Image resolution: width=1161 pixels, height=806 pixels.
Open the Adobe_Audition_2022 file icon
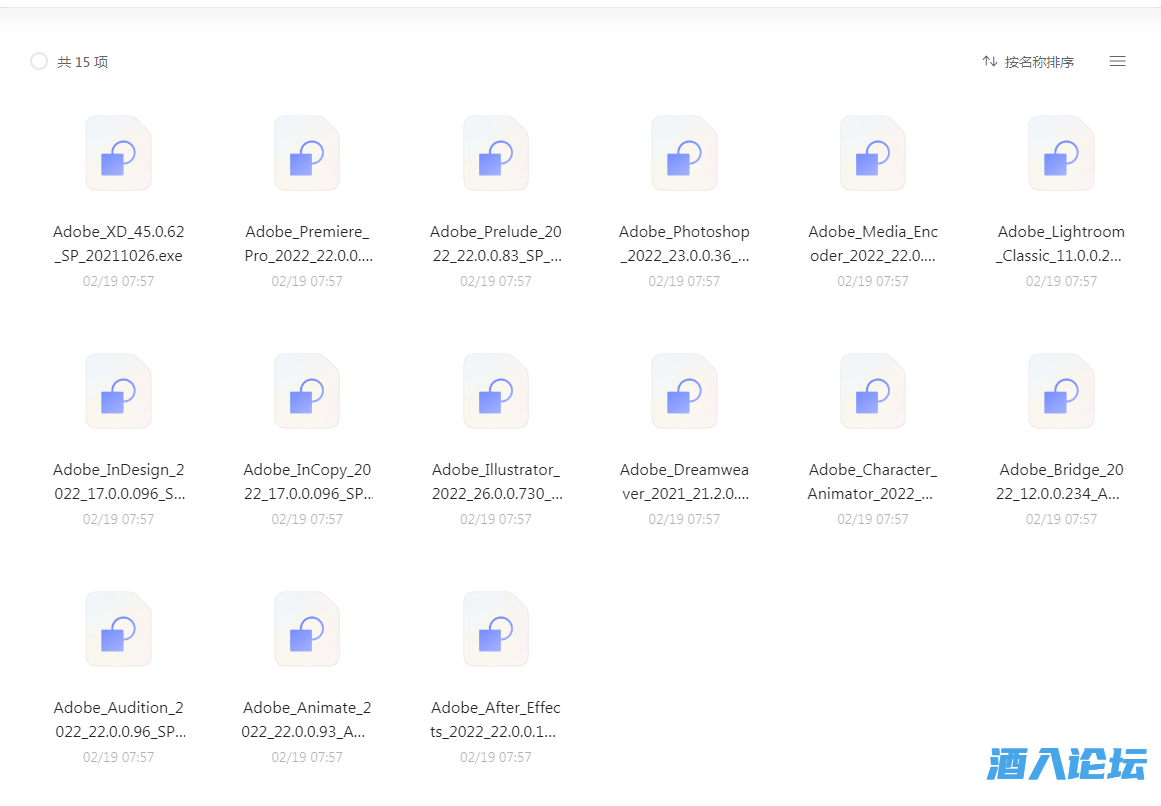tap(118, 629)
